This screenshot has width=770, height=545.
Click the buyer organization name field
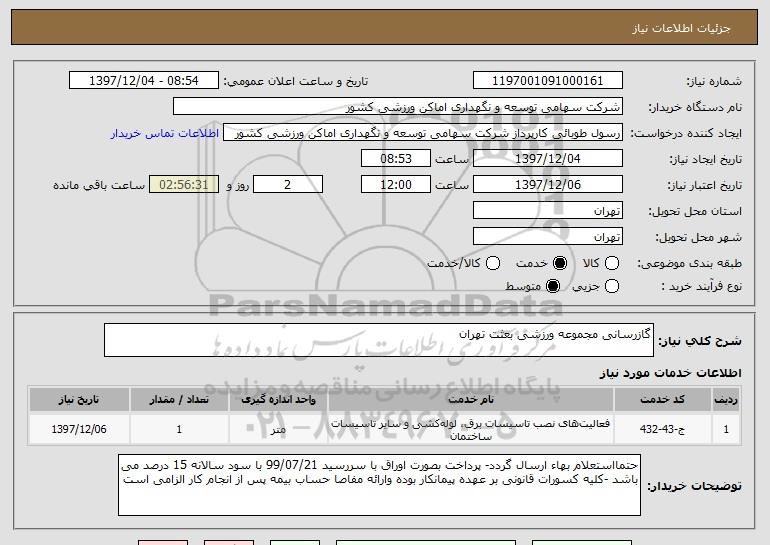click(x=398, y=107)
